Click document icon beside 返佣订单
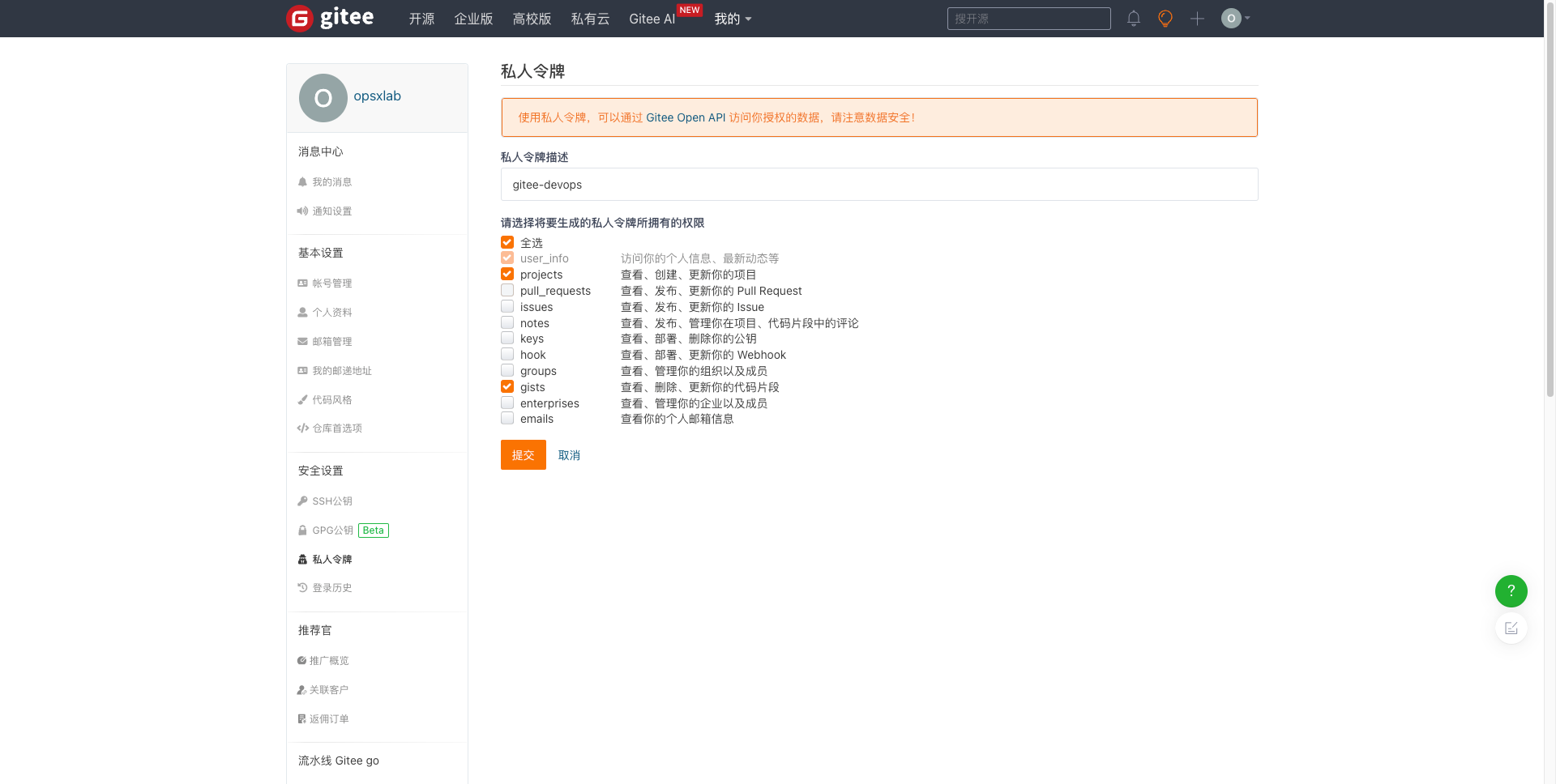The image size is (1556, 784). 301,719
